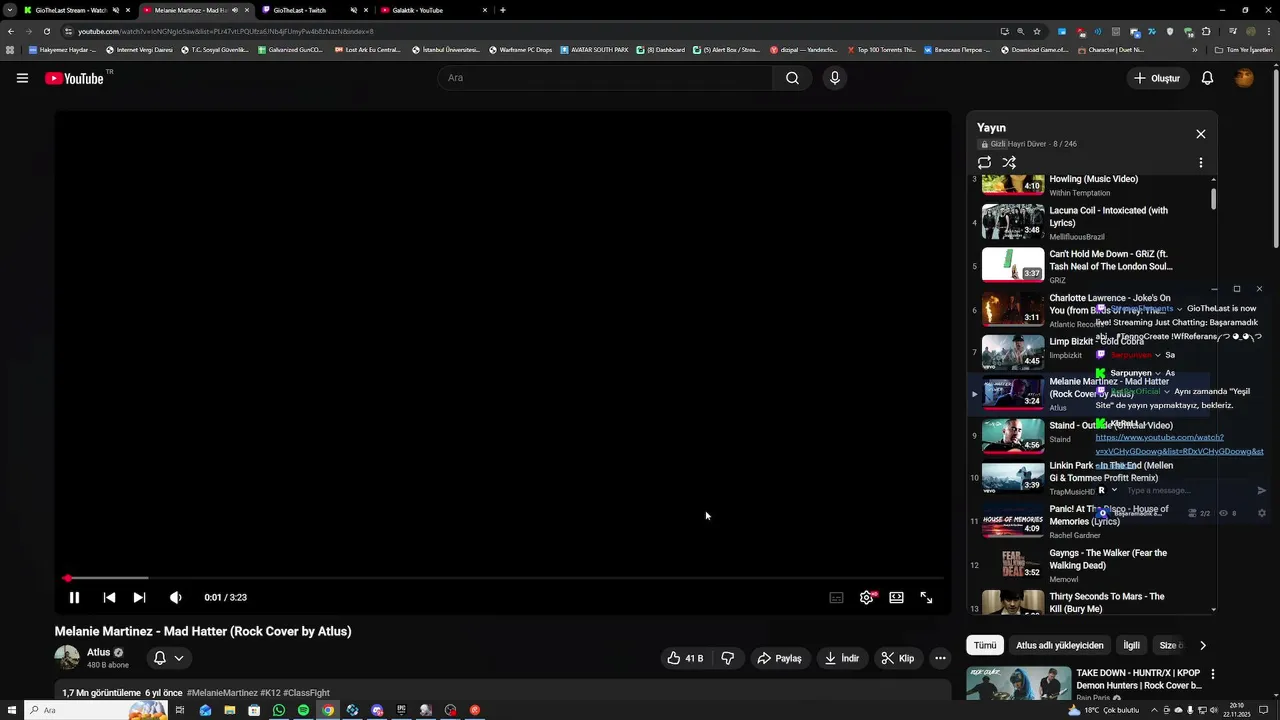Open a new browser tab
The height and width of the screenshot is (720, 1280).
[x=502, y=10]
